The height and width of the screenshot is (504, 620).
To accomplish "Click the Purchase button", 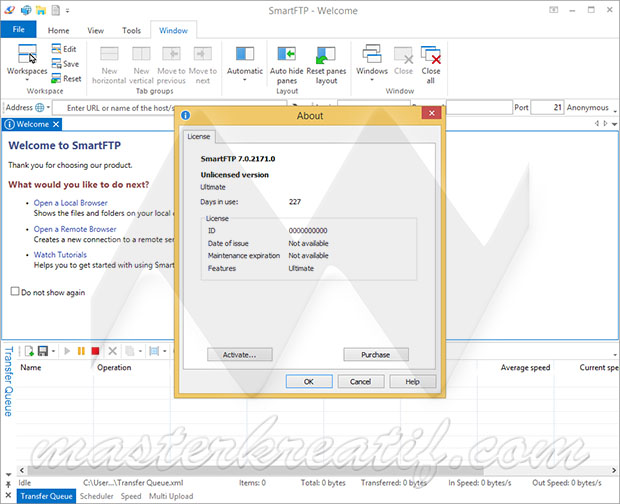I will (376, 355).
